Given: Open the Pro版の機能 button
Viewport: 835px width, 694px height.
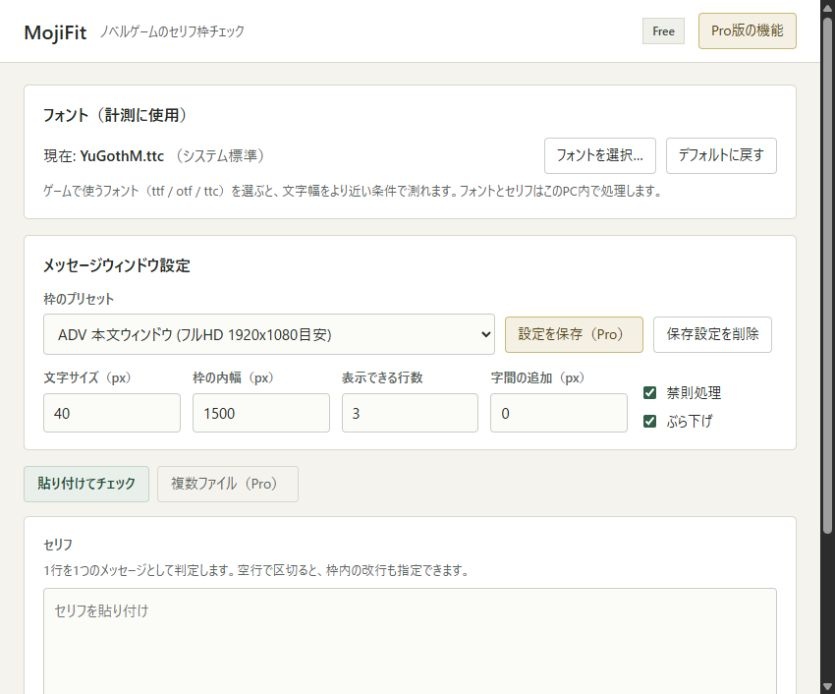Looking at the screenshot, I should coord(747,31).
